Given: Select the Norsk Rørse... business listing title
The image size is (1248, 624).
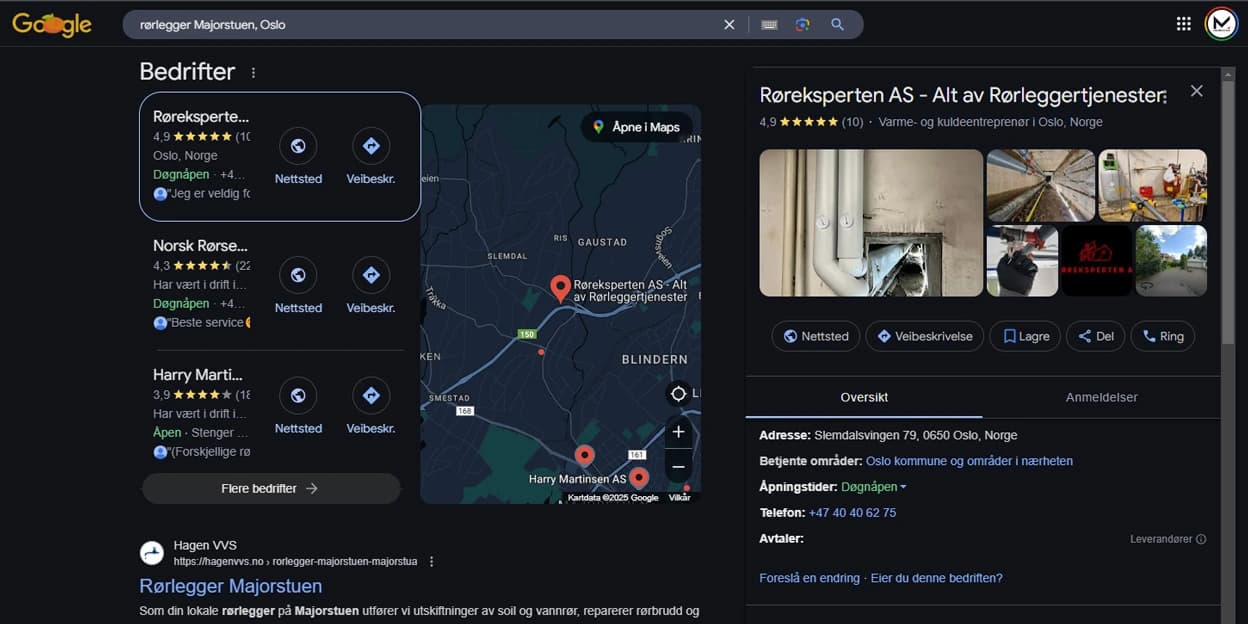Looking at the screenshot, I should (200, 246).
